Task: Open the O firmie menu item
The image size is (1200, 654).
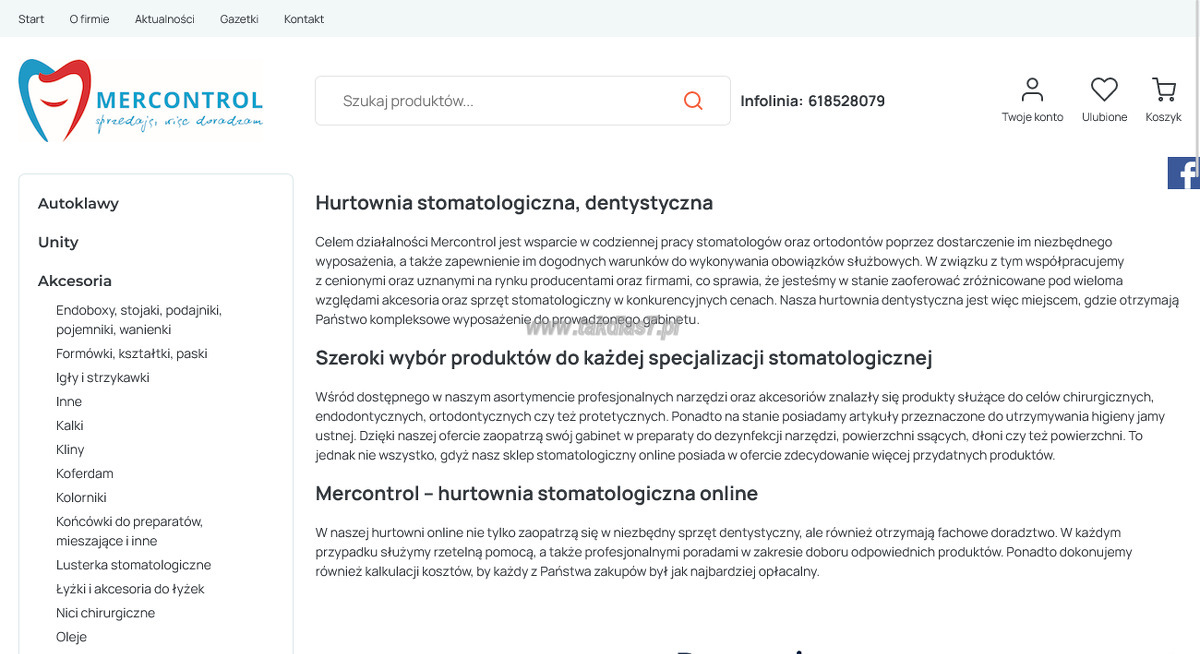Action: coord(90,19)
